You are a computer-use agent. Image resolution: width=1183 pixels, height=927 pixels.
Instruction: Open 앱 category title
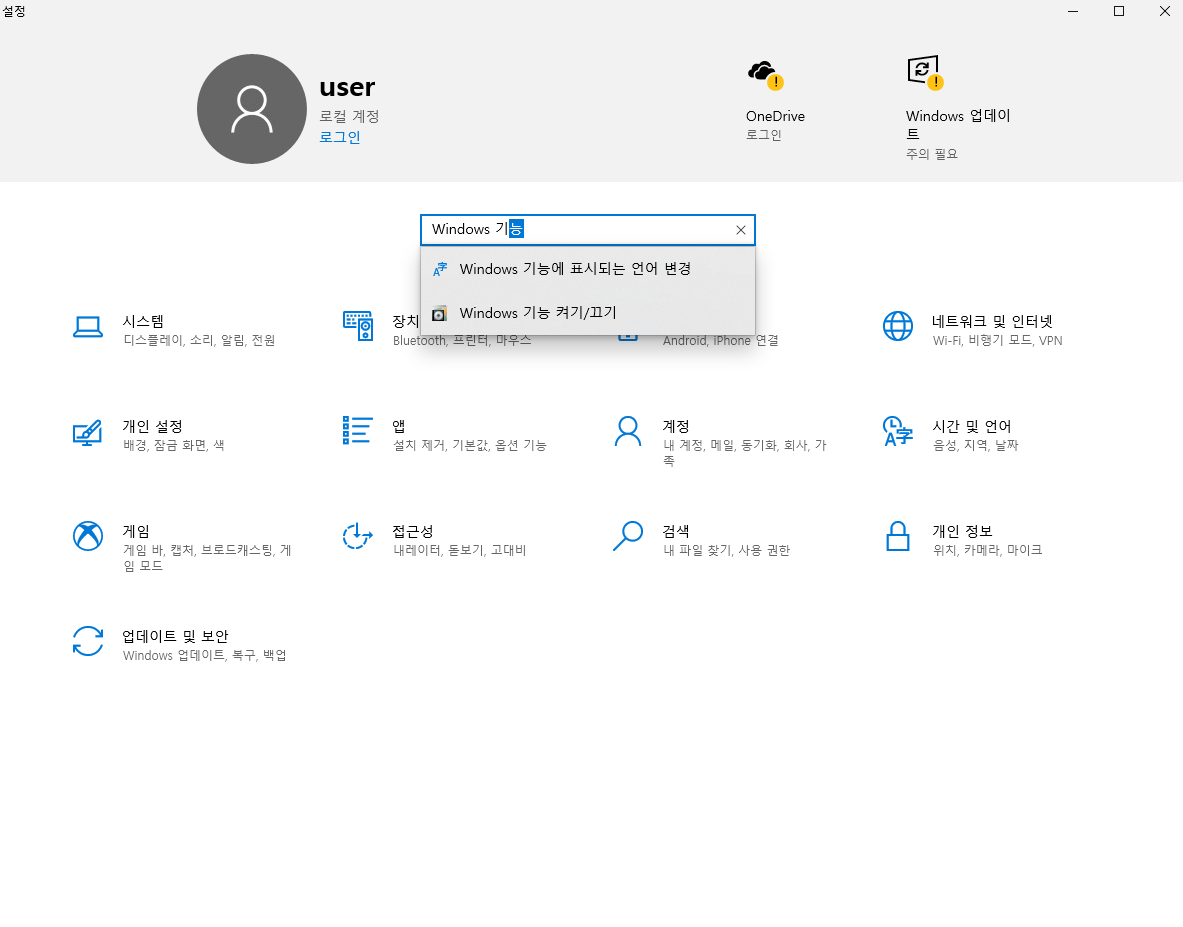pos(399,426)
